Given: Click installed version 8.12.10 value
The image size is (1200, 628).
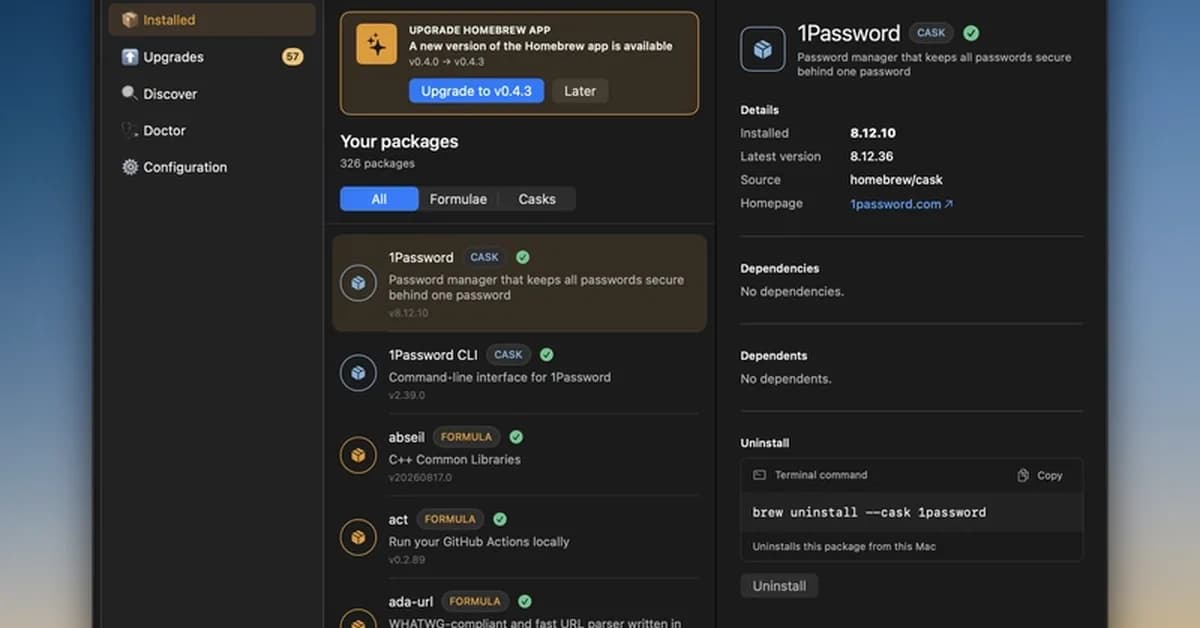Looking at the screenshot, I should [x=873, y=133].
